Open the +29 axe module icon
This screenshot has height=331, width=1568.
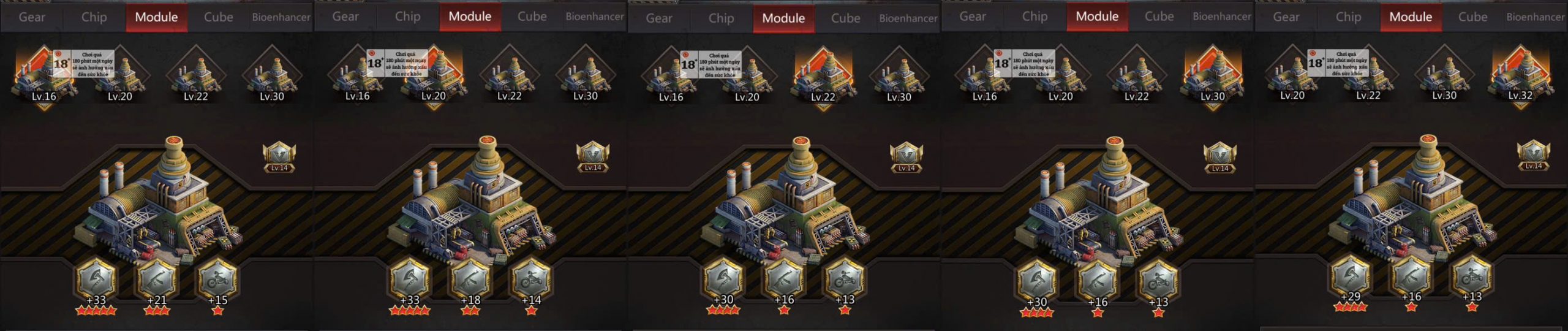1350,277
